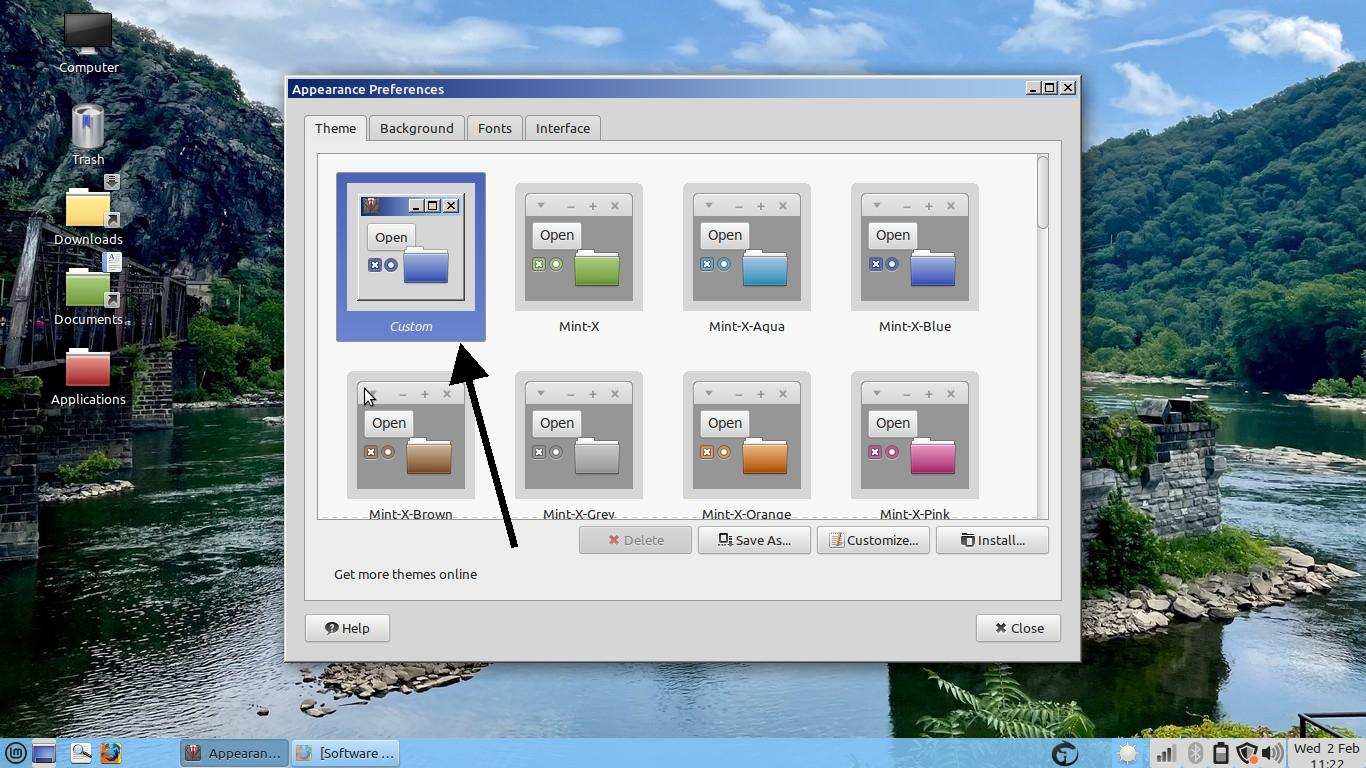Screen dimensions: 1366x768
Task: Open the Interface tab
Action: click(x=562, y=128)
